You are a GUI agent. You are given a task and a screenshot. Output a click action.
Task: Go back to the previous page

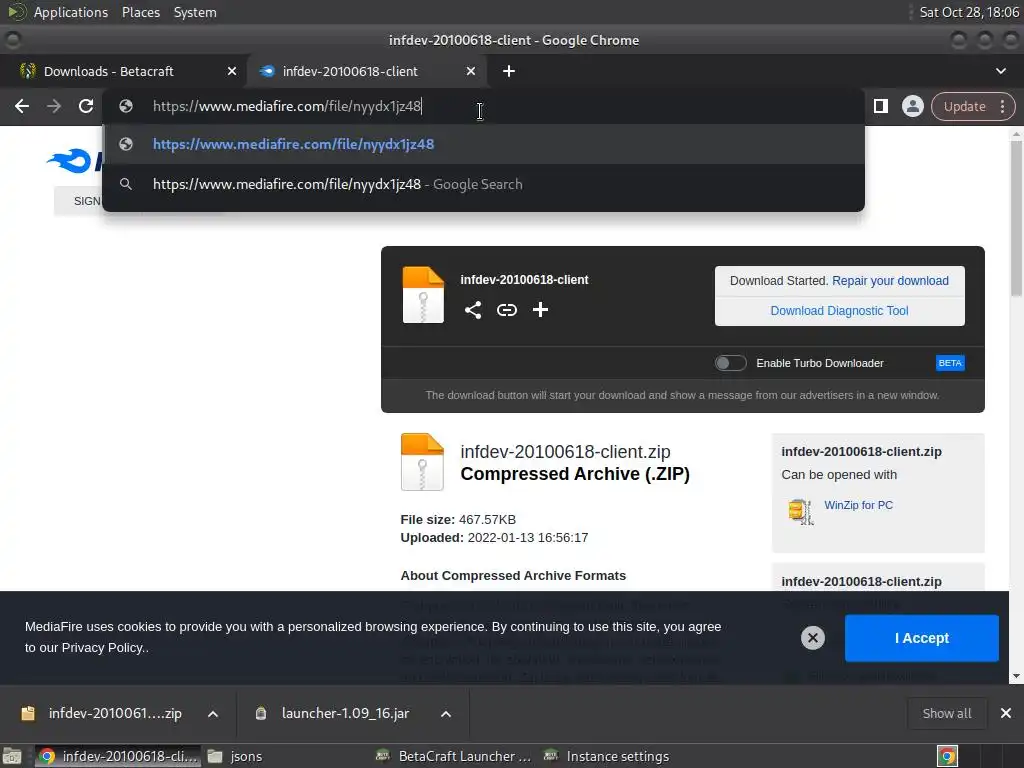pyautogui.click(x=22, y=106)
